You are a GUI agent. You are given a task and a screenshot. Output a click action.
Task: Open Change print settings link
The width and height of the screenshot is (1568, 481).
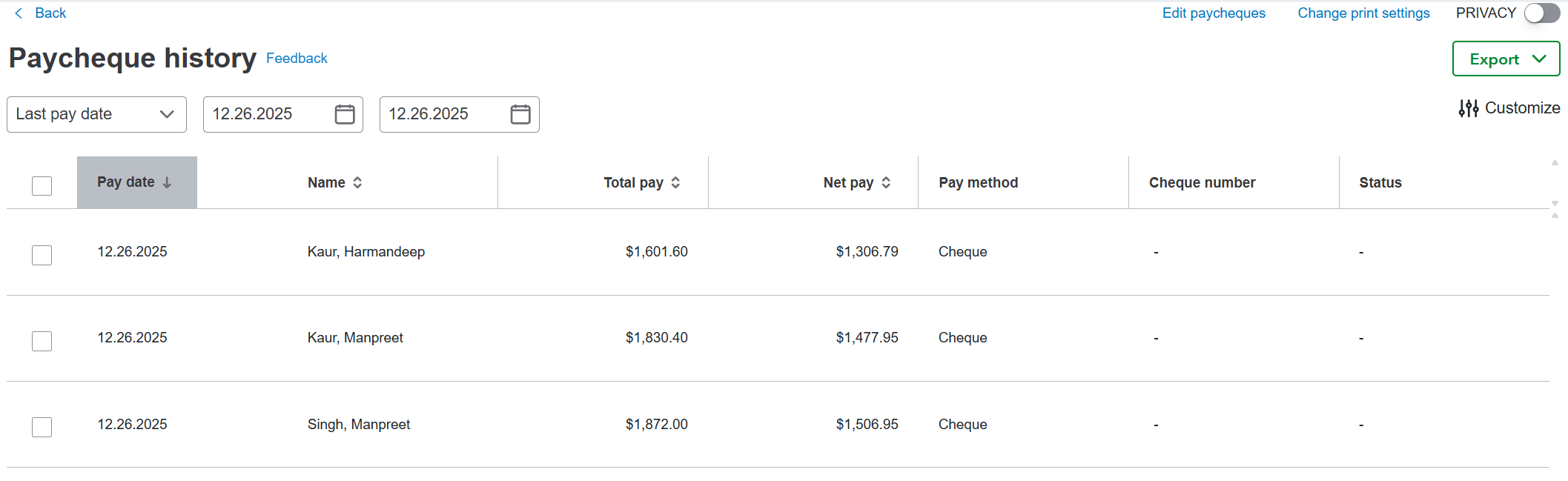1363,13
